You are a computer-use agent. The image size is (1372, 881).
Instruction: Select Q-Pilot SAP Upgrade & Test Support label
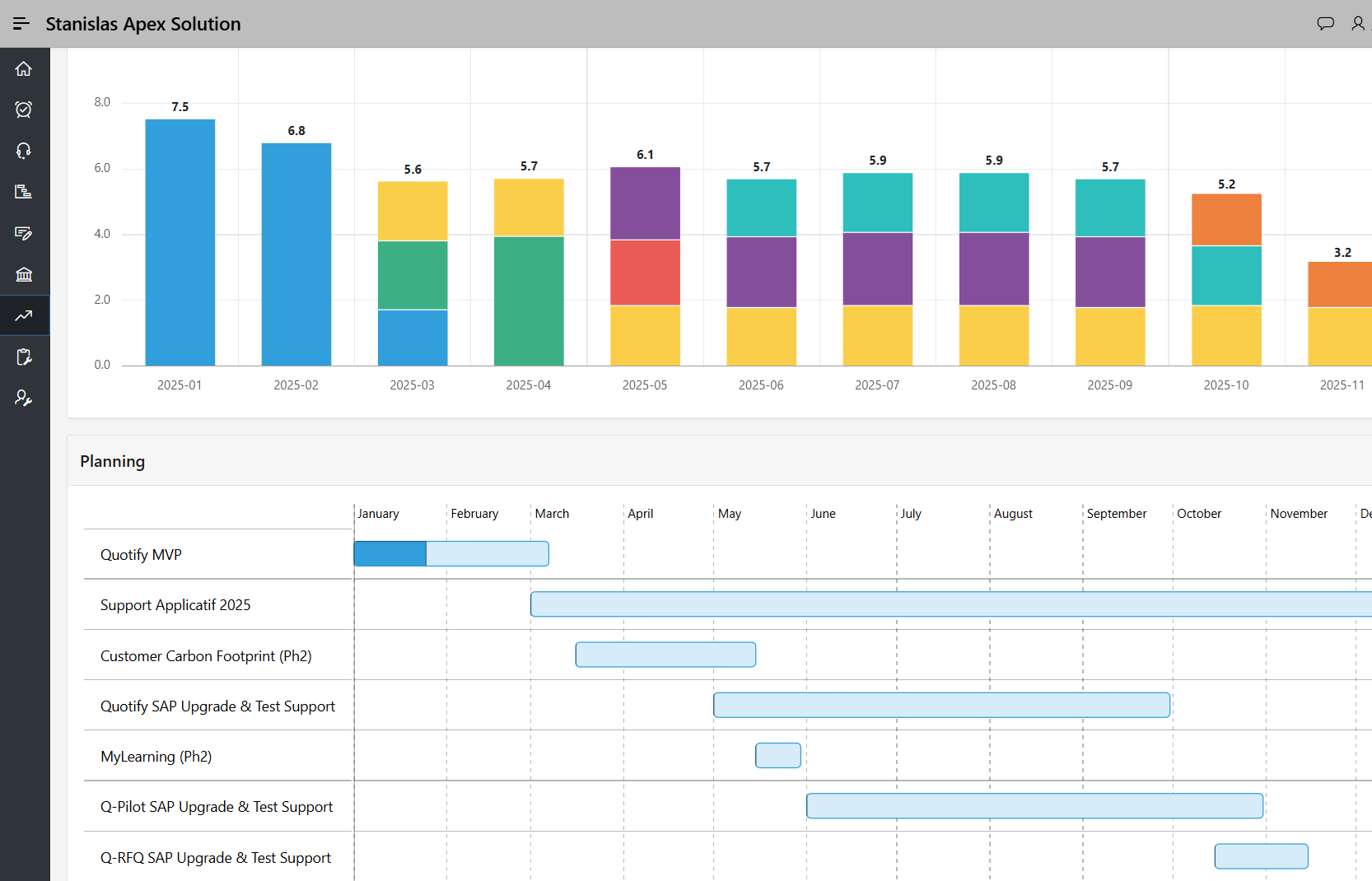pyautogui.click(x=217, y=807)
